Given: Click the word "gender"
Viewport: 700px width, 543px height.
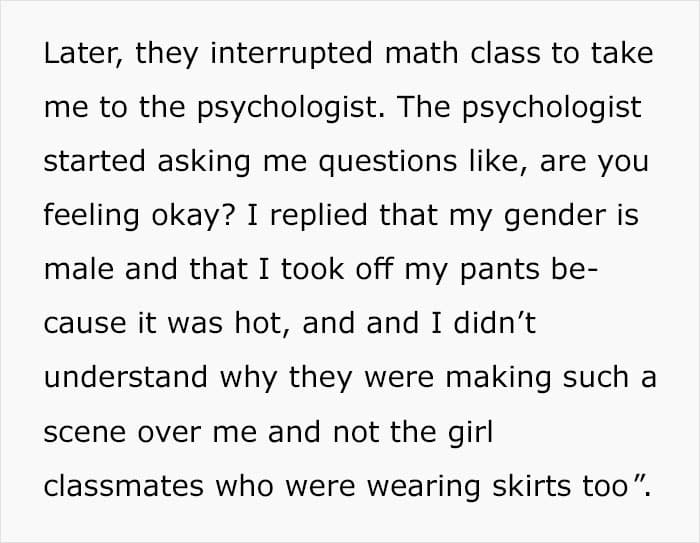Looking at the screenshot, I should [555, 215].
